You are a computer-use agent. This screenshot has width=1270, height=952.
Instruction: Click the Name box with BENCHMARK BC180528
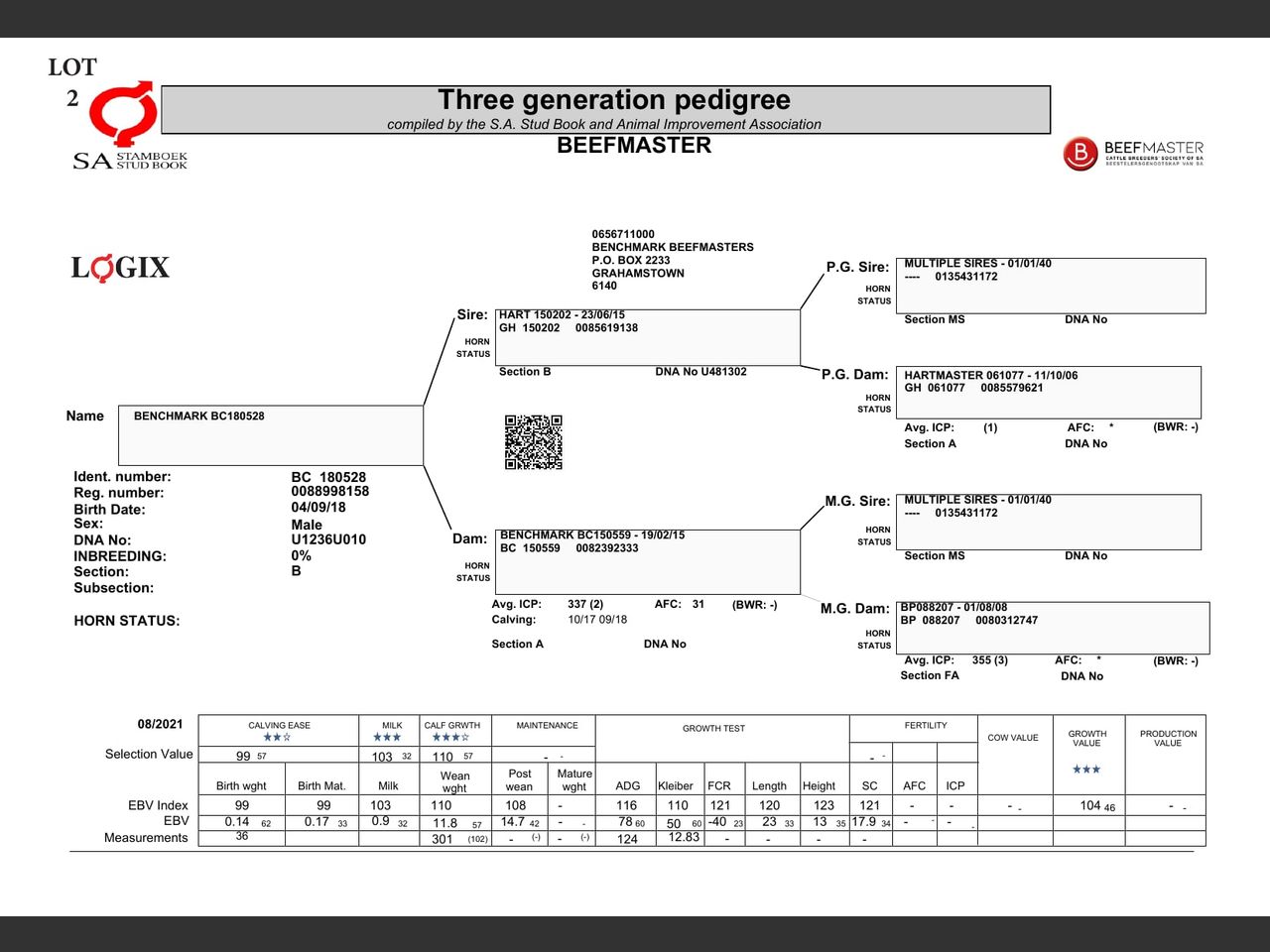pyautogui.click(x=271, y=434)
